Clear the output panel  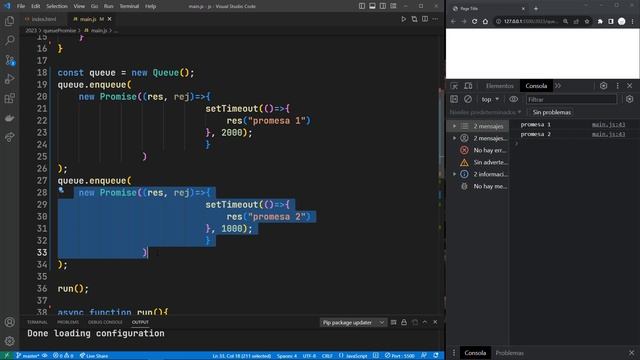coord(393,322)
